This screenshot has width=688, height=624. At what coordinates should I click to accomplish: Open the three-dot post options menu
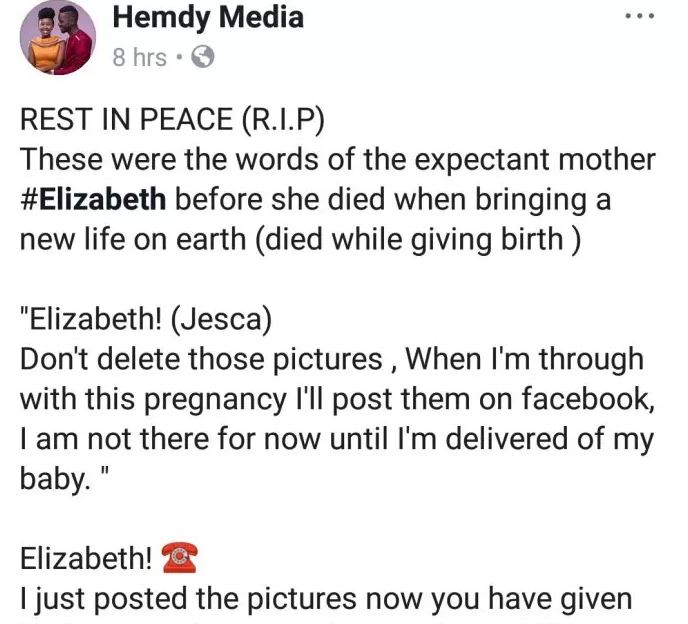[x=640, y=17]
